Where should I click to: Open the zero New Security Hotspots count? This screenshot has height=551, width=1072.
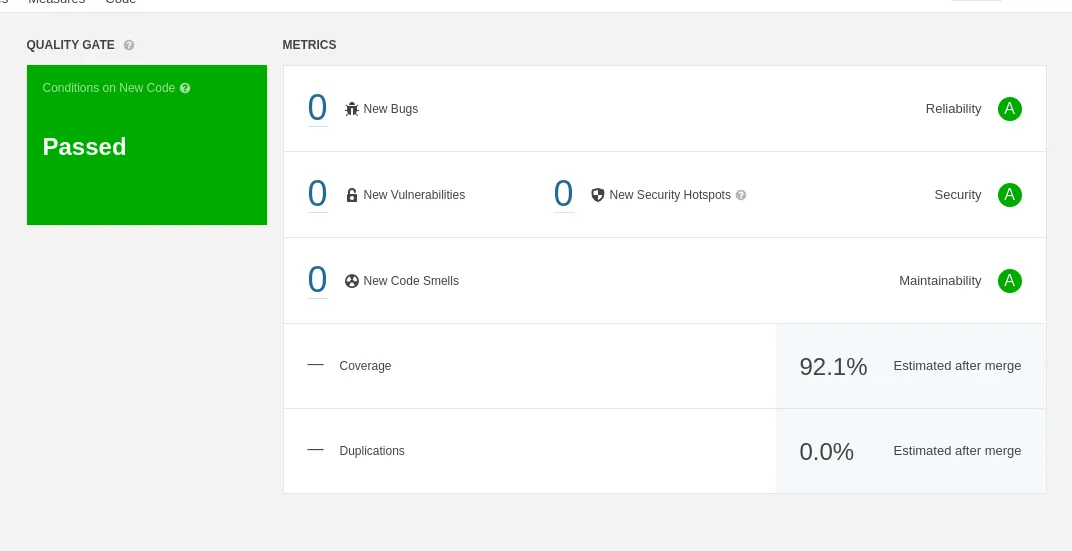point(564,194)
